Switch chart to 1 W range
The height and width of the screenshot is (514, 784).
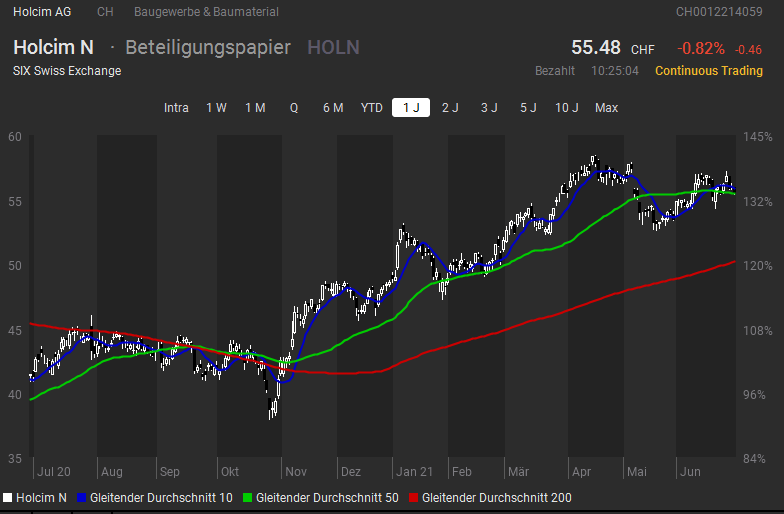pyautogui.click(x=216, y=108)
